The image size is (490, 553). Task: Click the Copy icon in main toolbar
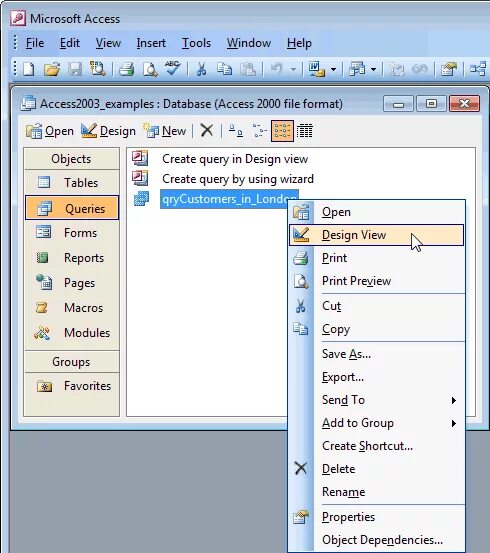click(x=224, y=69)
